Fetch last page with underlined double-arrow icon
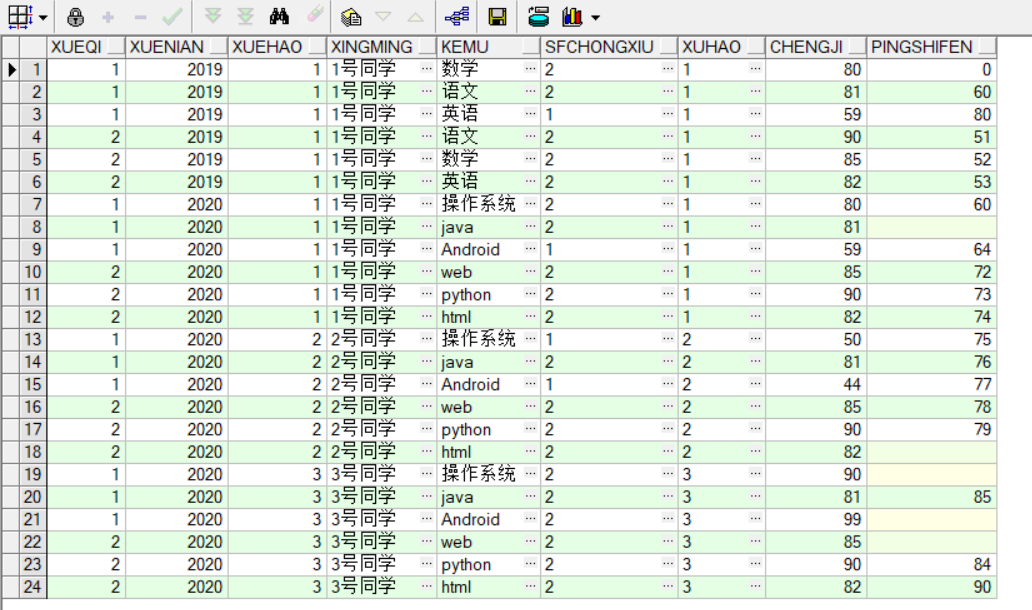1032x610 pixels. 245,16
